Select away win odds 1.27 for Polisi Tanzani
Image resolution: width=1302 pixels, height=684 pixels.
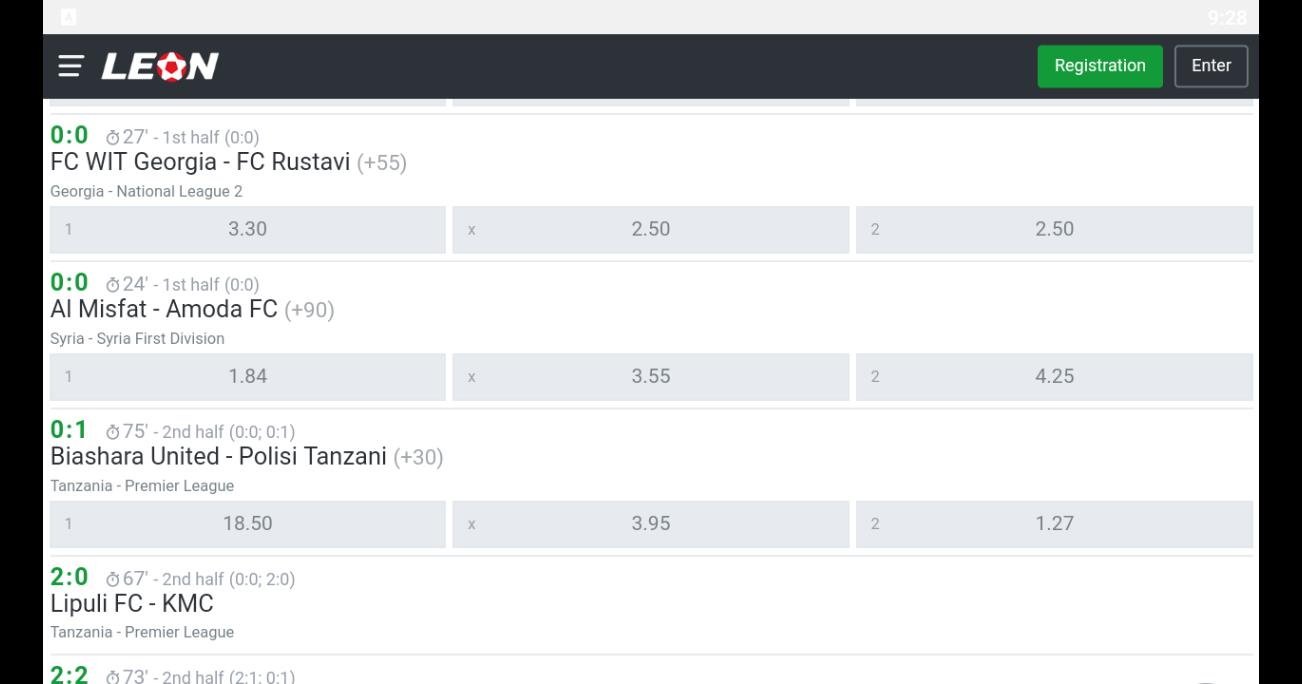click(1054, 524)
